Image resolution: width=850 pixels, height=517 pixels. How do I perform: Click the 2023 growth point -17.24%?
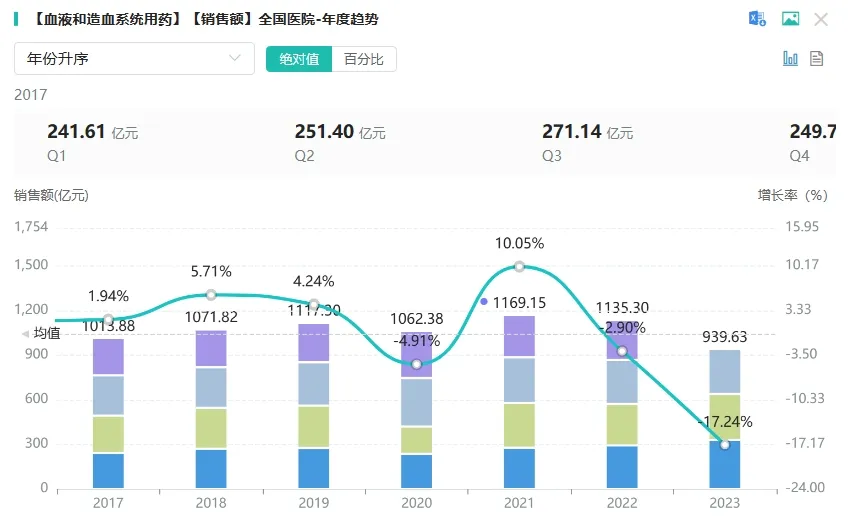(x=725, y=445)
